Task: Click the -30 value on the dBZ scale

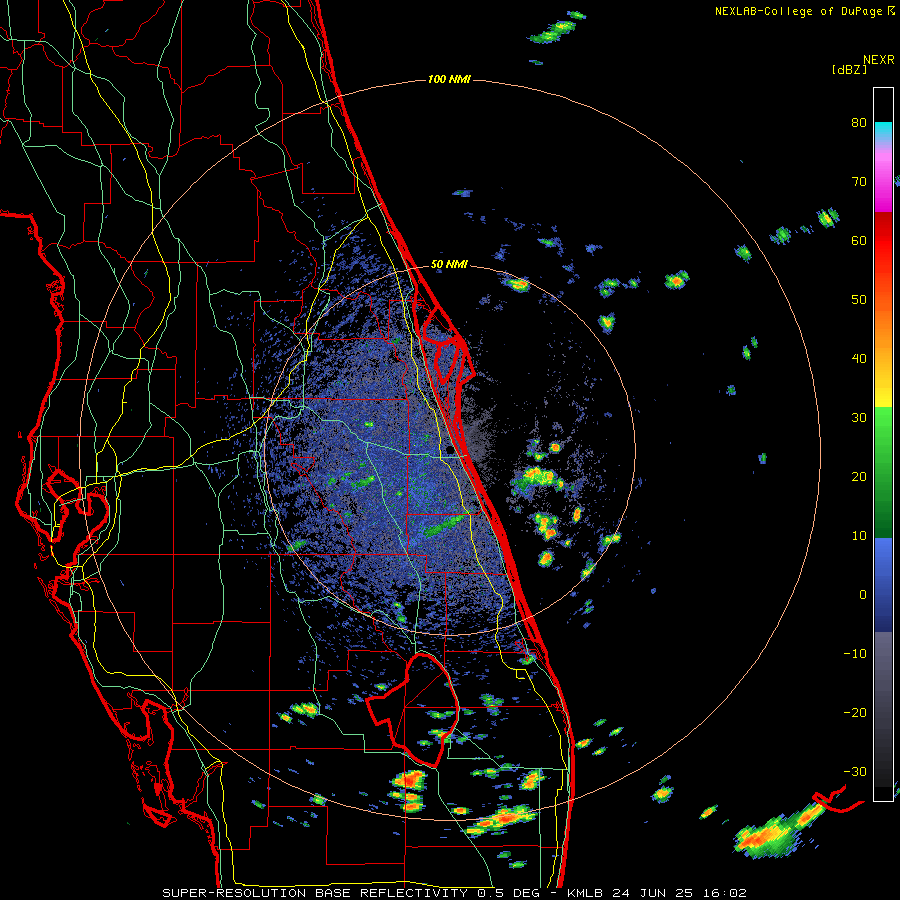Action: (x=855, y=771)
